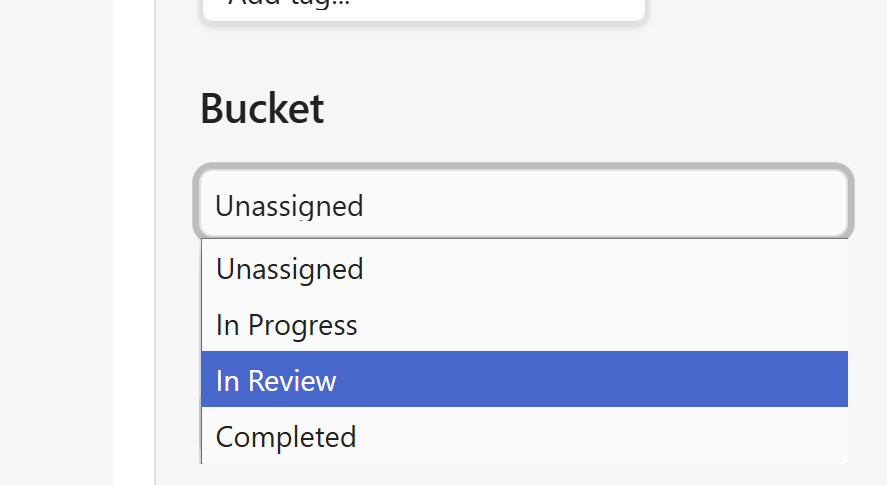This screenshot has width=887, height=485.
Task: Click the Add tag input field
Action: (423, 8)
